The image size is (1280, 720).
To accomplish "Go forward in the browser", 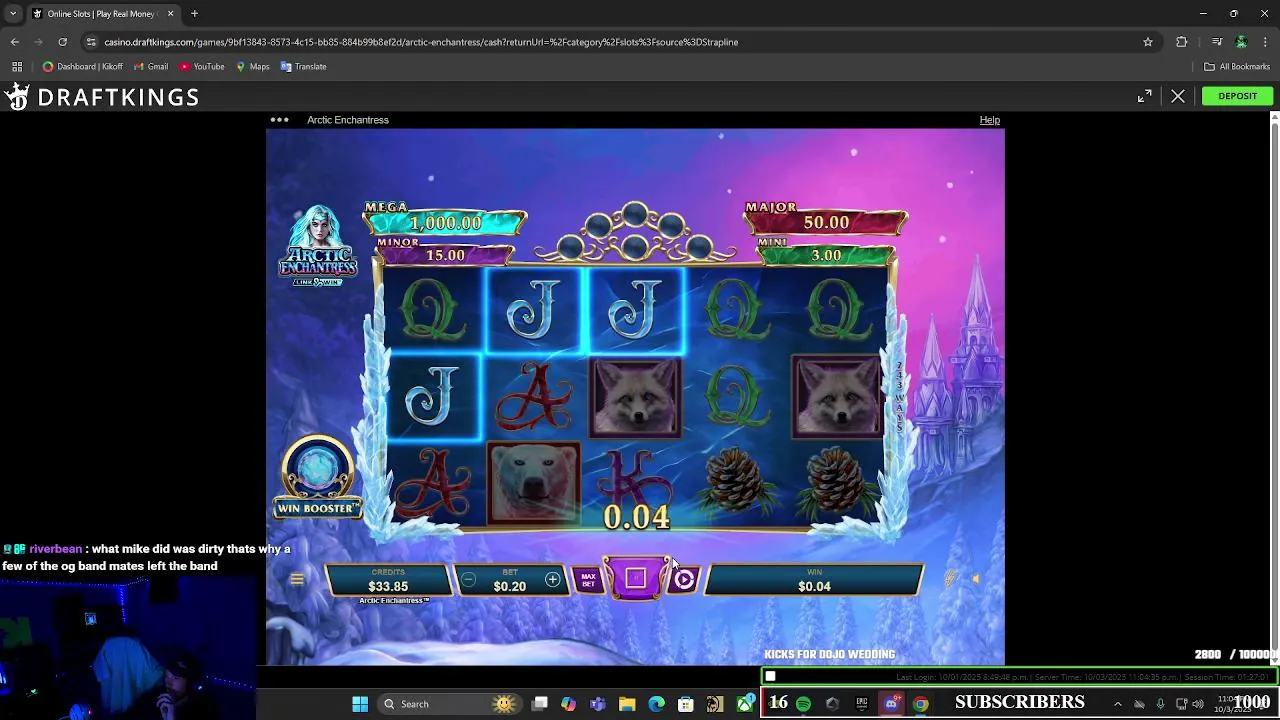I will click(x=39, y=42).
